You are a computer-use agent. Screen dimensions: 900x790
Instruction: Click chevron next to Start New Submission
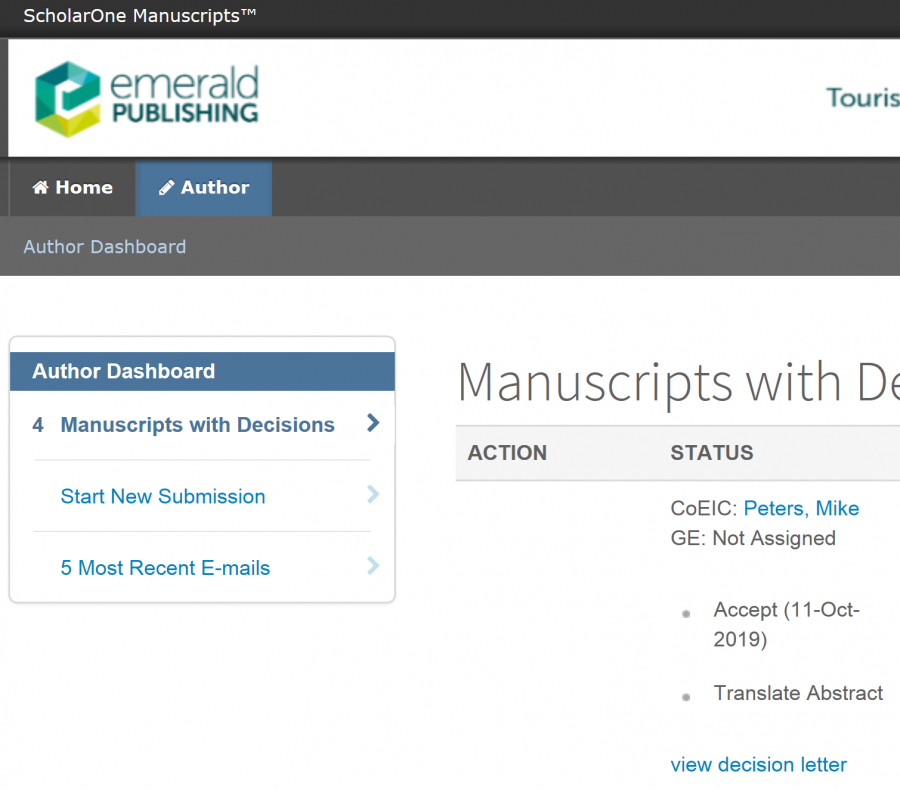click(x=373, y=494)
